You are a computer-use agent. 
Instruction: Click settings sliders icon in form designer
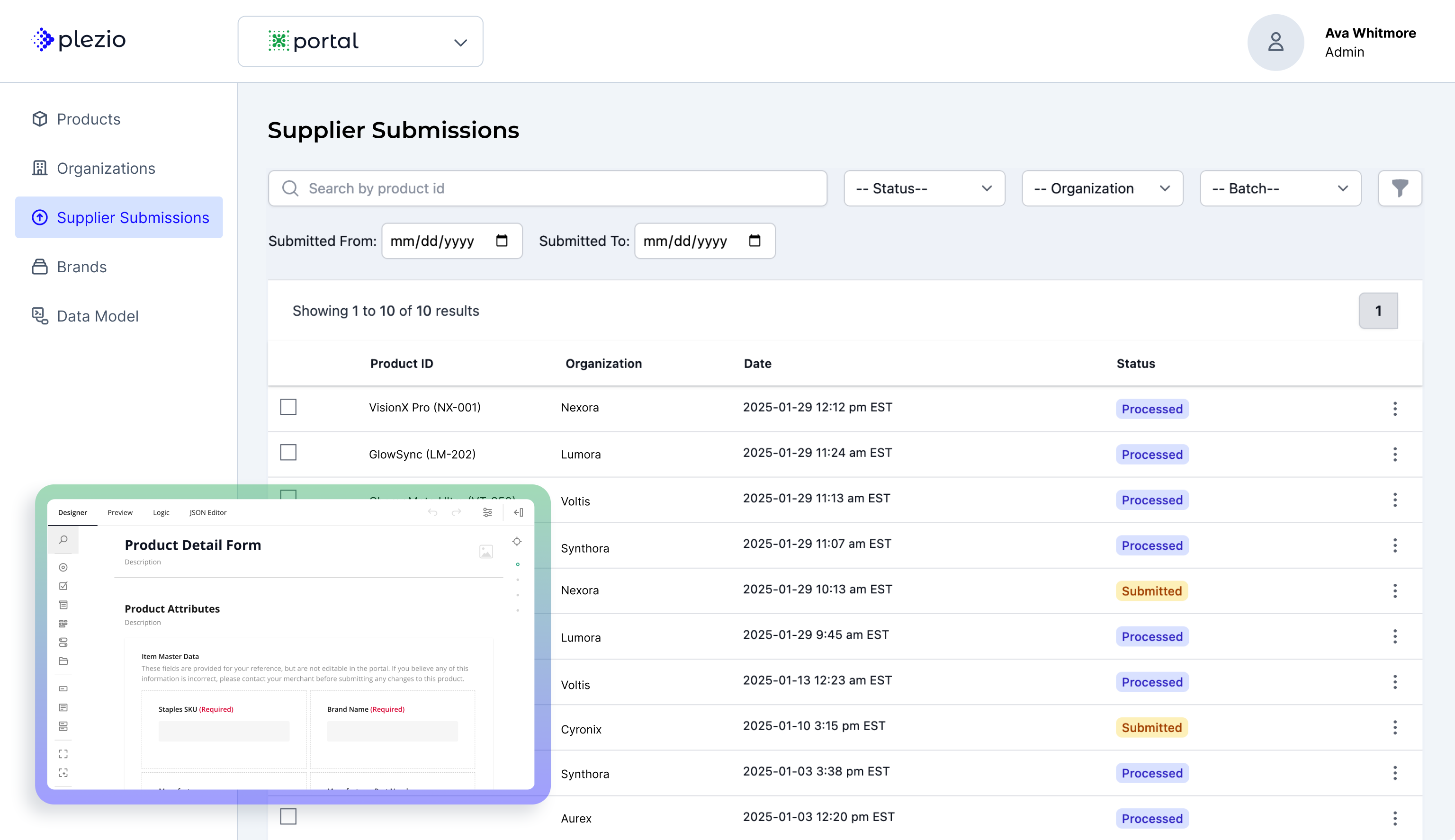coord(487,512)
